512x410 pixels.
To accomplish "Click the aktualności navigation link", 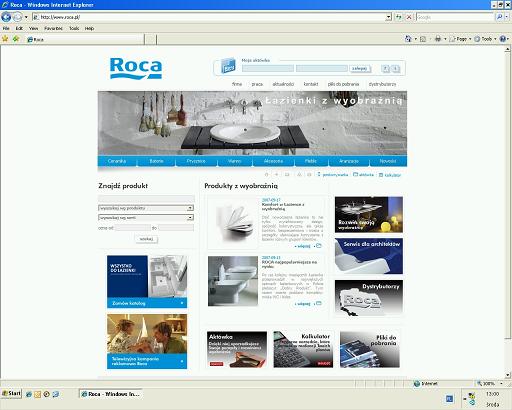I will (x=283, y=84).
